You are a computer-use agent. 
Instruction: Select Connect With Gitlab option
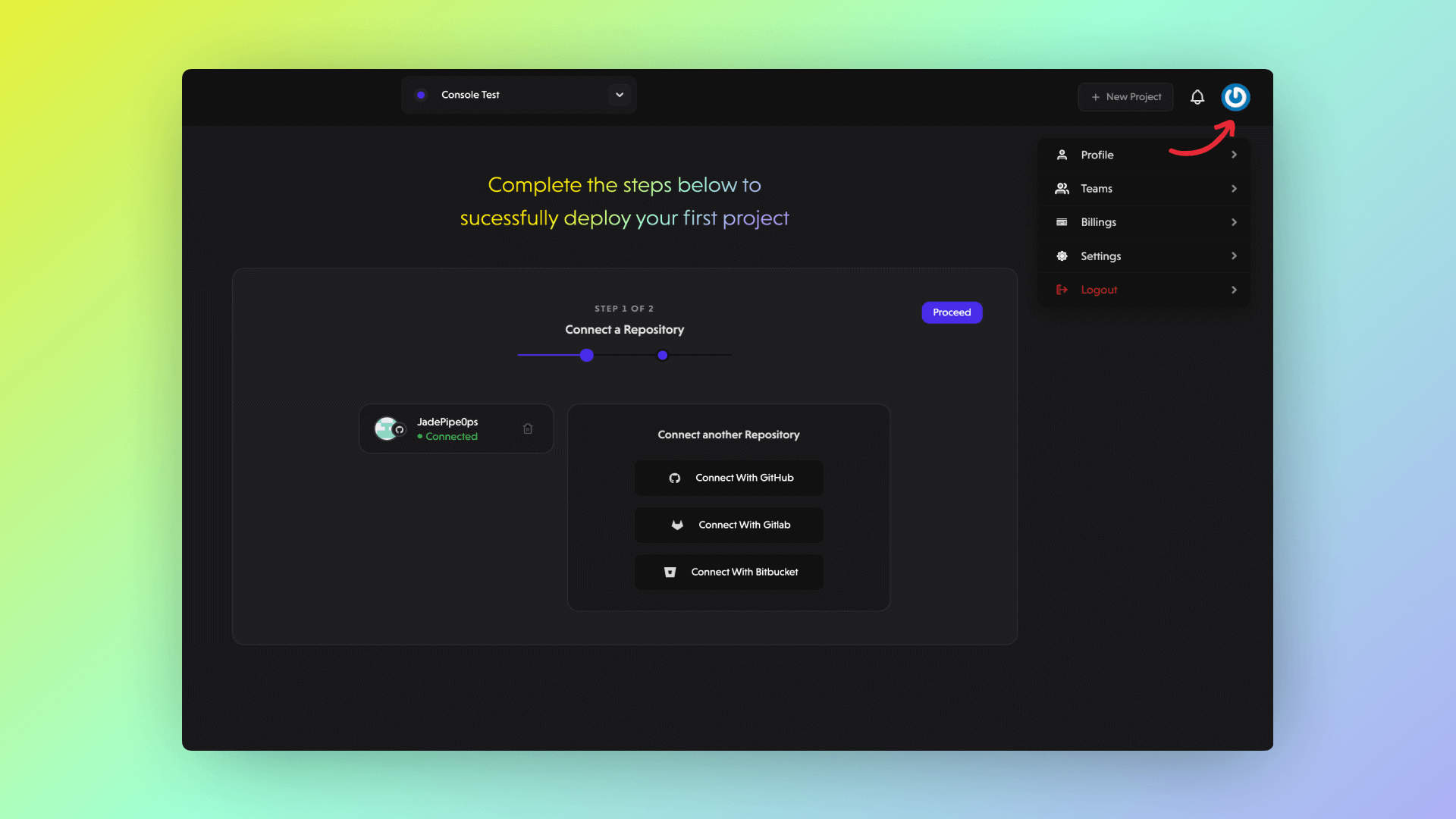coord(728,524)
